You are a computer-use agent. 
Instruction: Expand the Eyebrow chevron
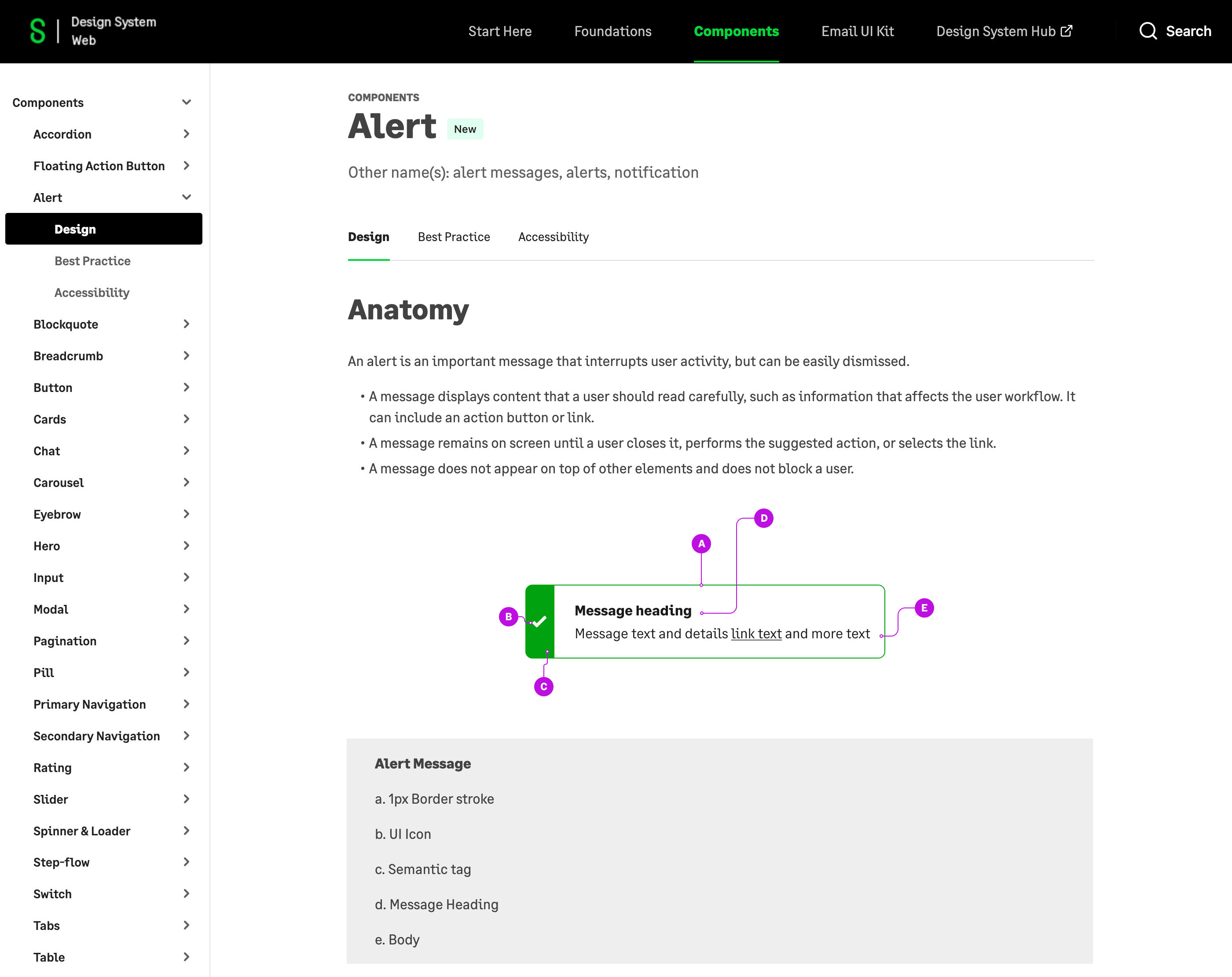(x=186, y=514)
